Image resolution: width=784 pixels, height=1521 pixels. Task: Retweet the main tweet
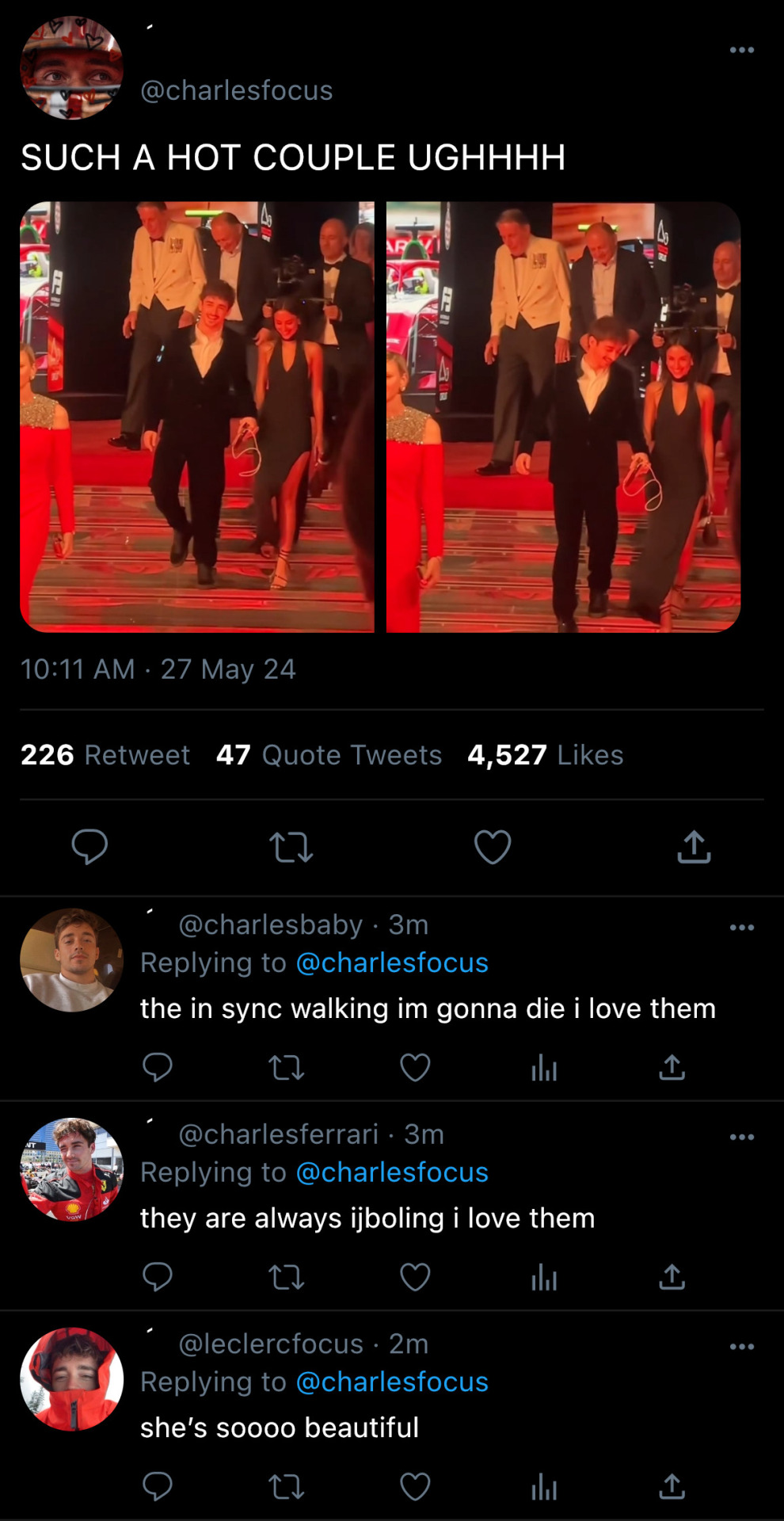(x=291, y=847)
